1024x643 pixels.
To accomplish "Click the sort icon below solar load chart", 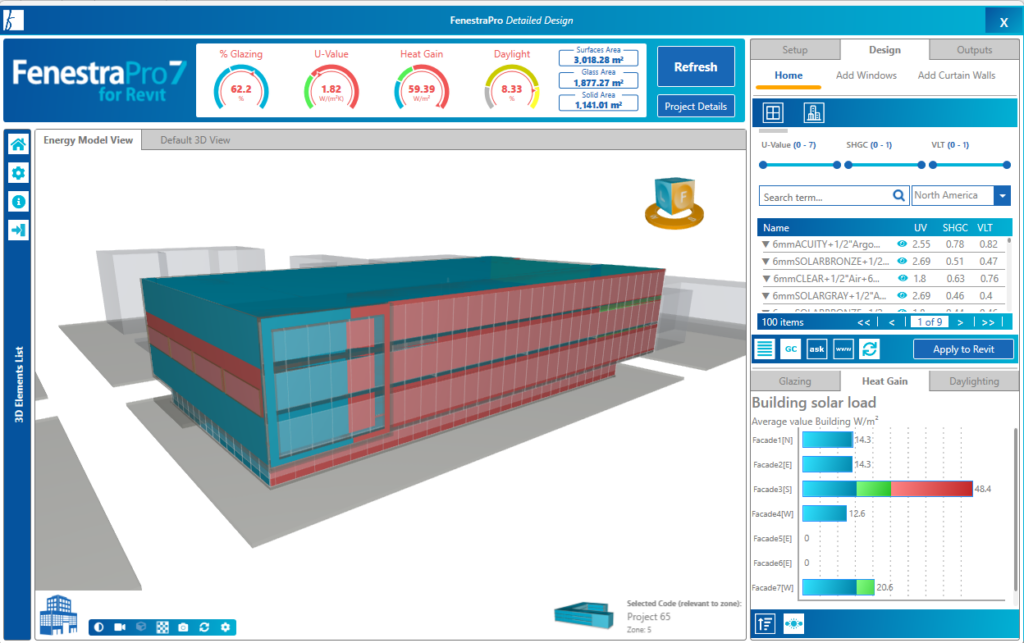I will tap(765, 624).
